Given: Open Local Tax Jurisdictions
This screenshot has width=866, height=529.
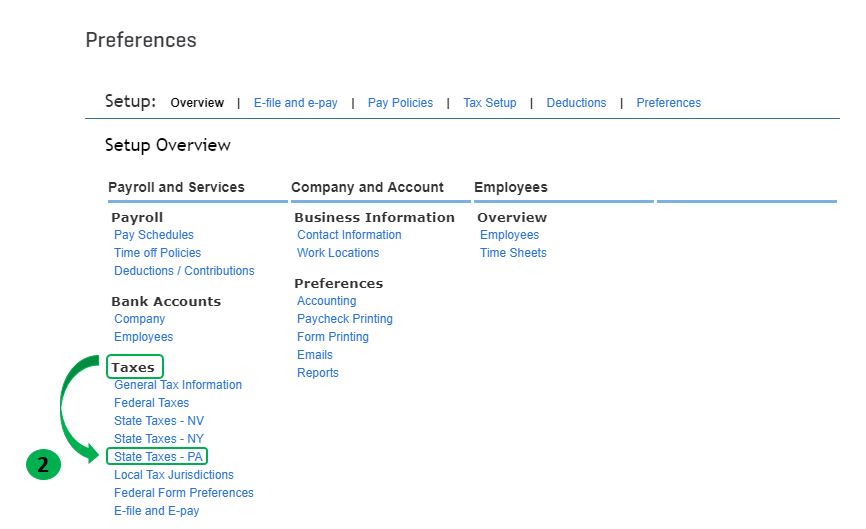Looking at the screenshot, I should [174, 475].
